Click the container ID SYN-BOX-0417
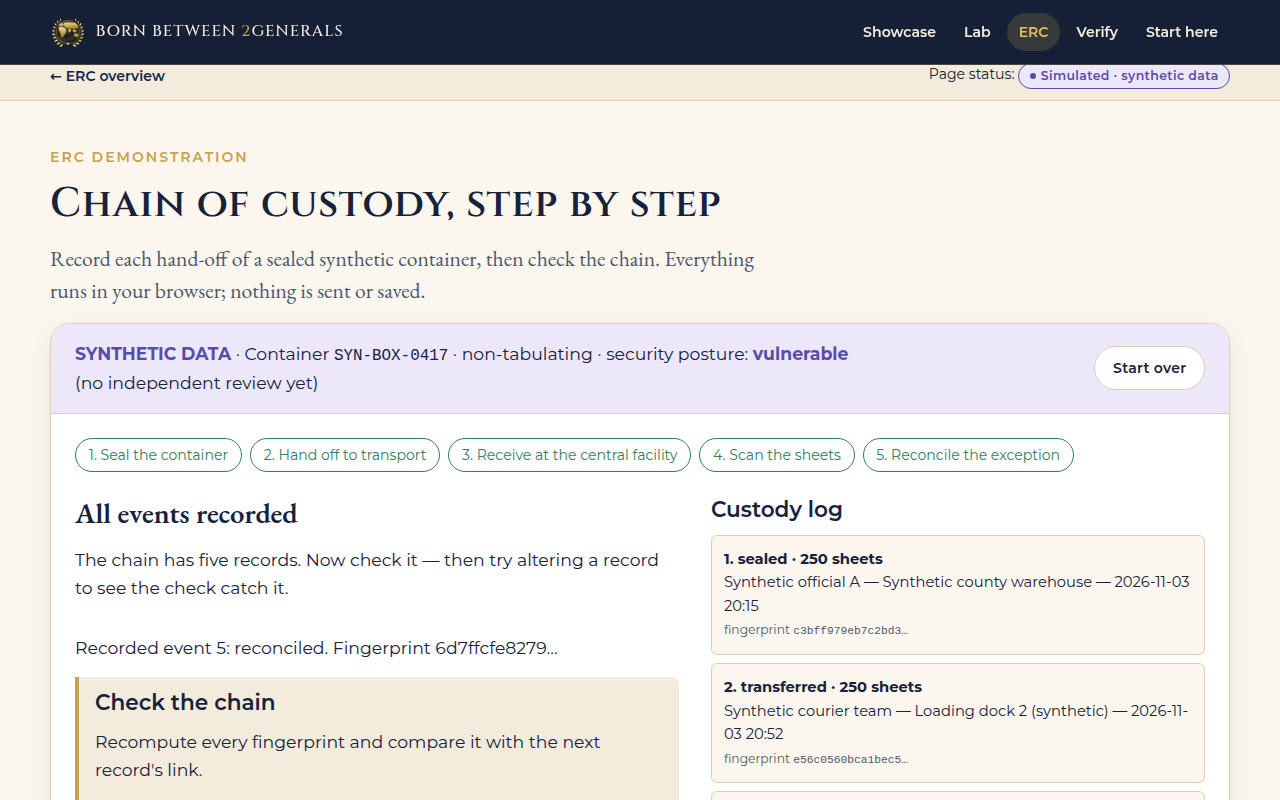 click(391, 355)
